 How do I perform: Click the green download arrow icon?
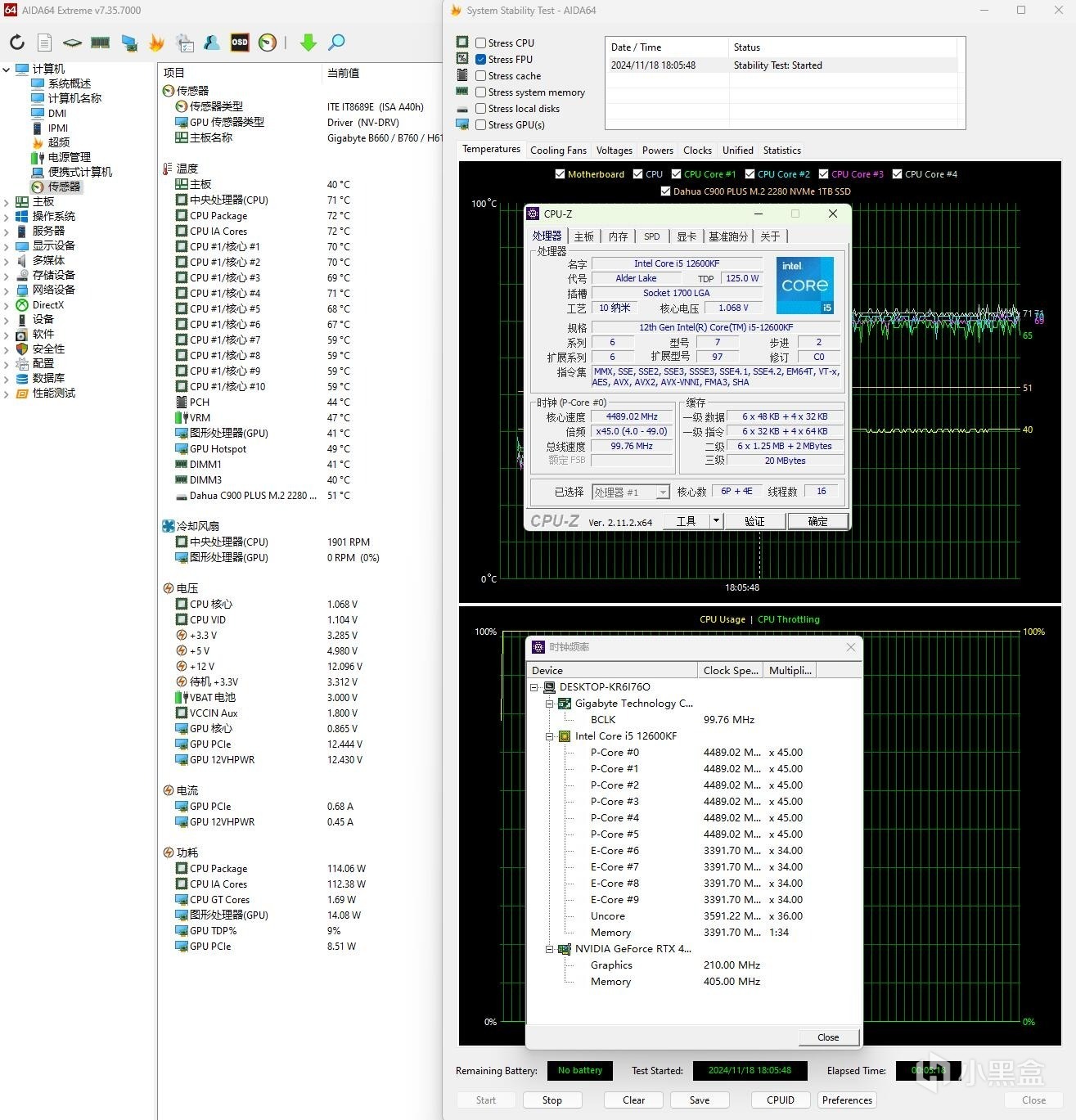(308, 43)
